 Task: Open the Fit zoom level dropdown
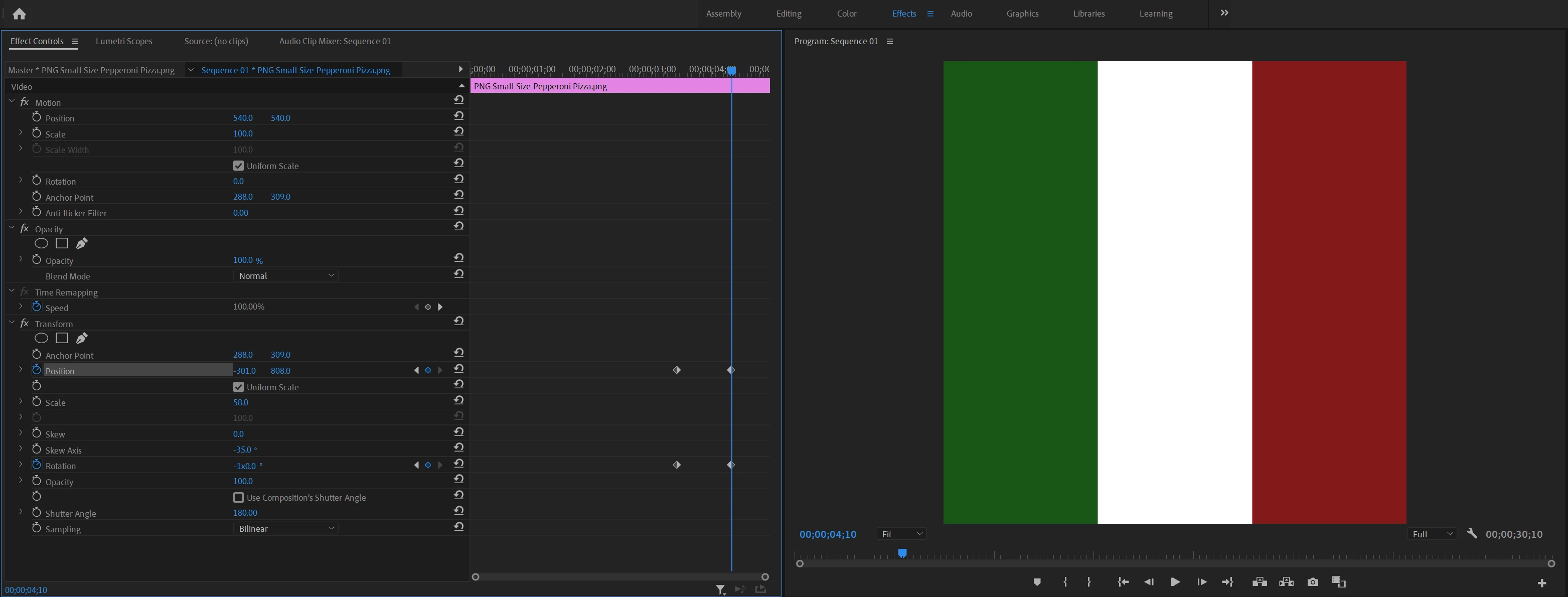(x=901, y=534)
